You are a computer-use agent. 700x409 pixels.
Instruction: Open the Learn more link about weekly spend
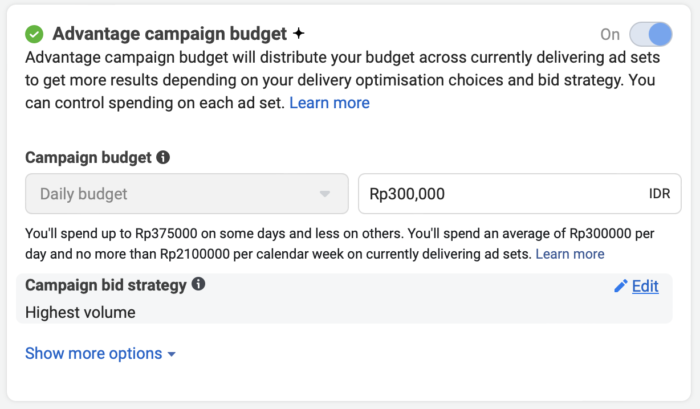[x=570, y=254]
